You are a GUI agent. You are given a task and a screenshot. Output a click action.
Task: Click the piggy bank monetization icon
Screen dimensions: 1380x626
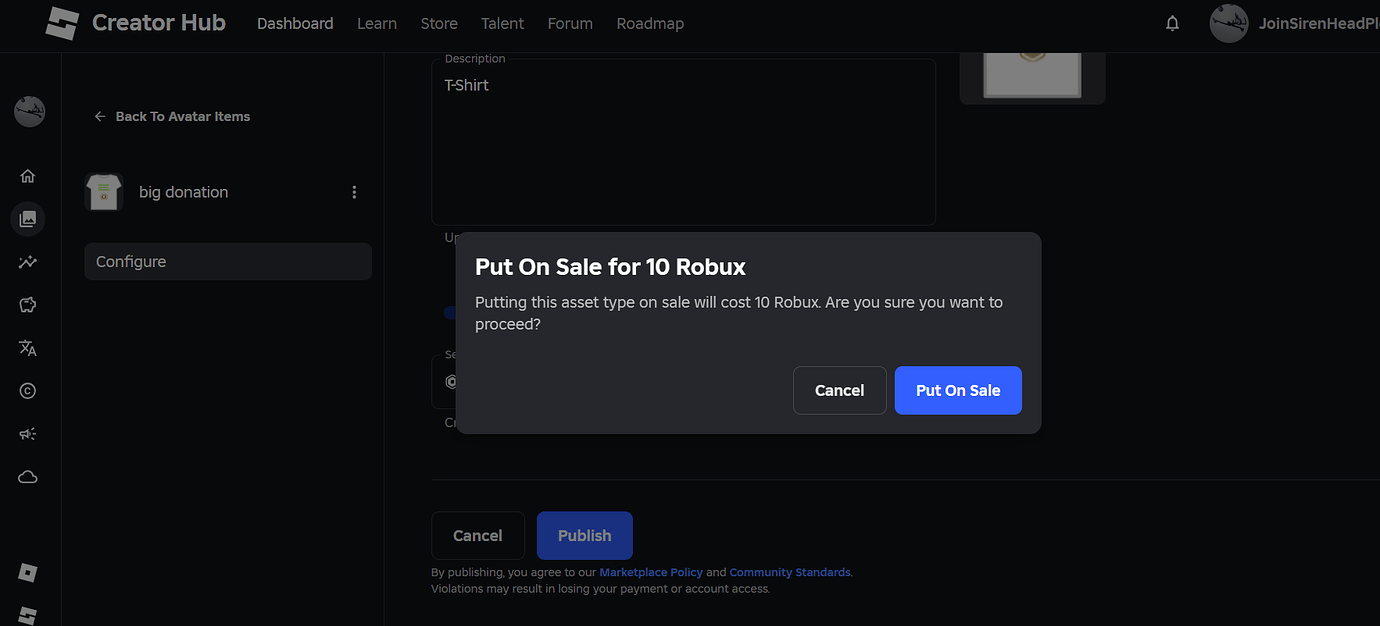click(x=28, y=305)
